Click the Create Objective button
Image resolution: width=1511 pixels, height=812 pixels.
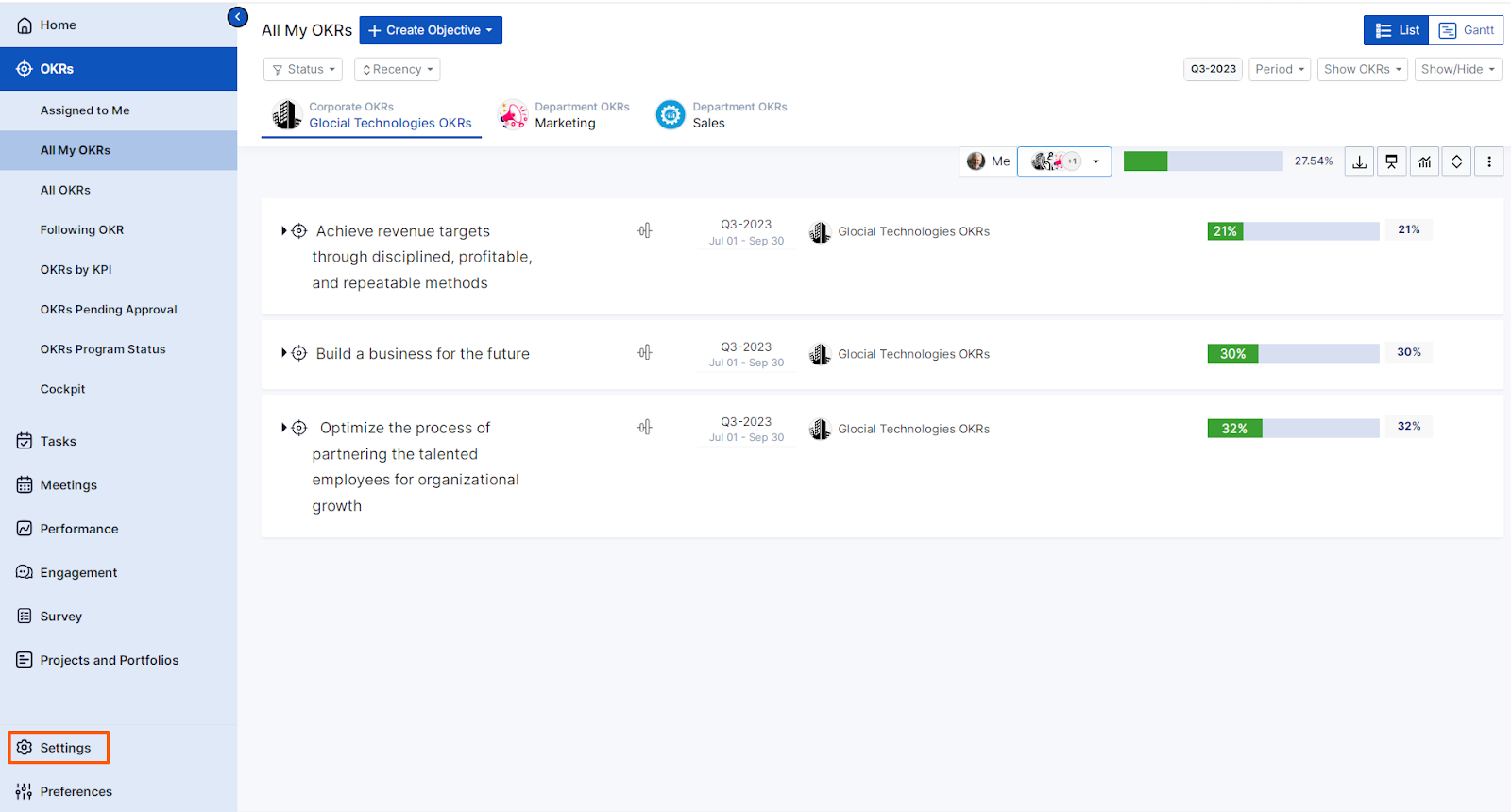(431, 30)
